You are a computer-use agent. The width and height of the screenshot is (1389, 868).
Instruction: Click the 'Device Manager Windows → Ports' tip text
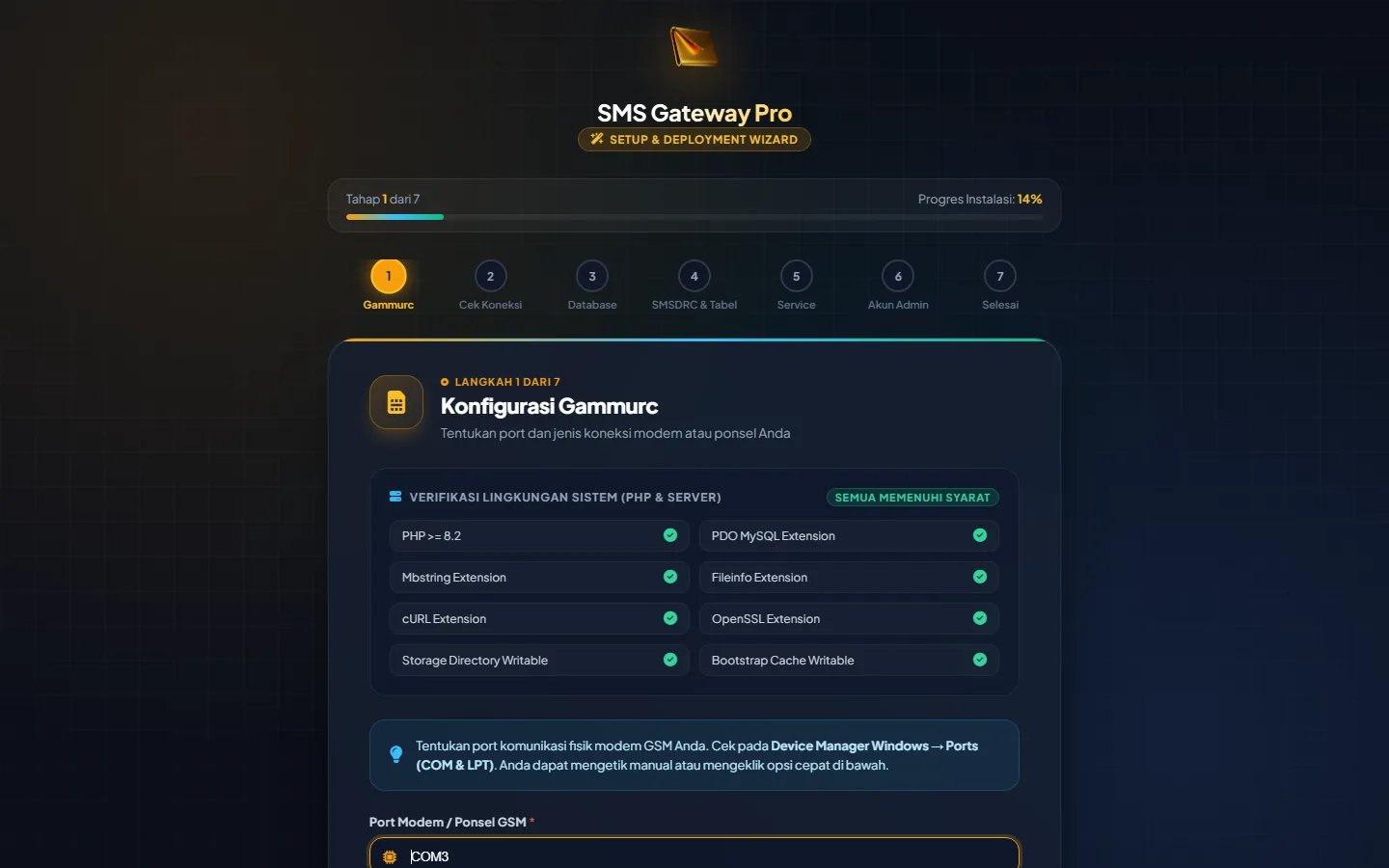pyautogui.click(x=874, y=746)
